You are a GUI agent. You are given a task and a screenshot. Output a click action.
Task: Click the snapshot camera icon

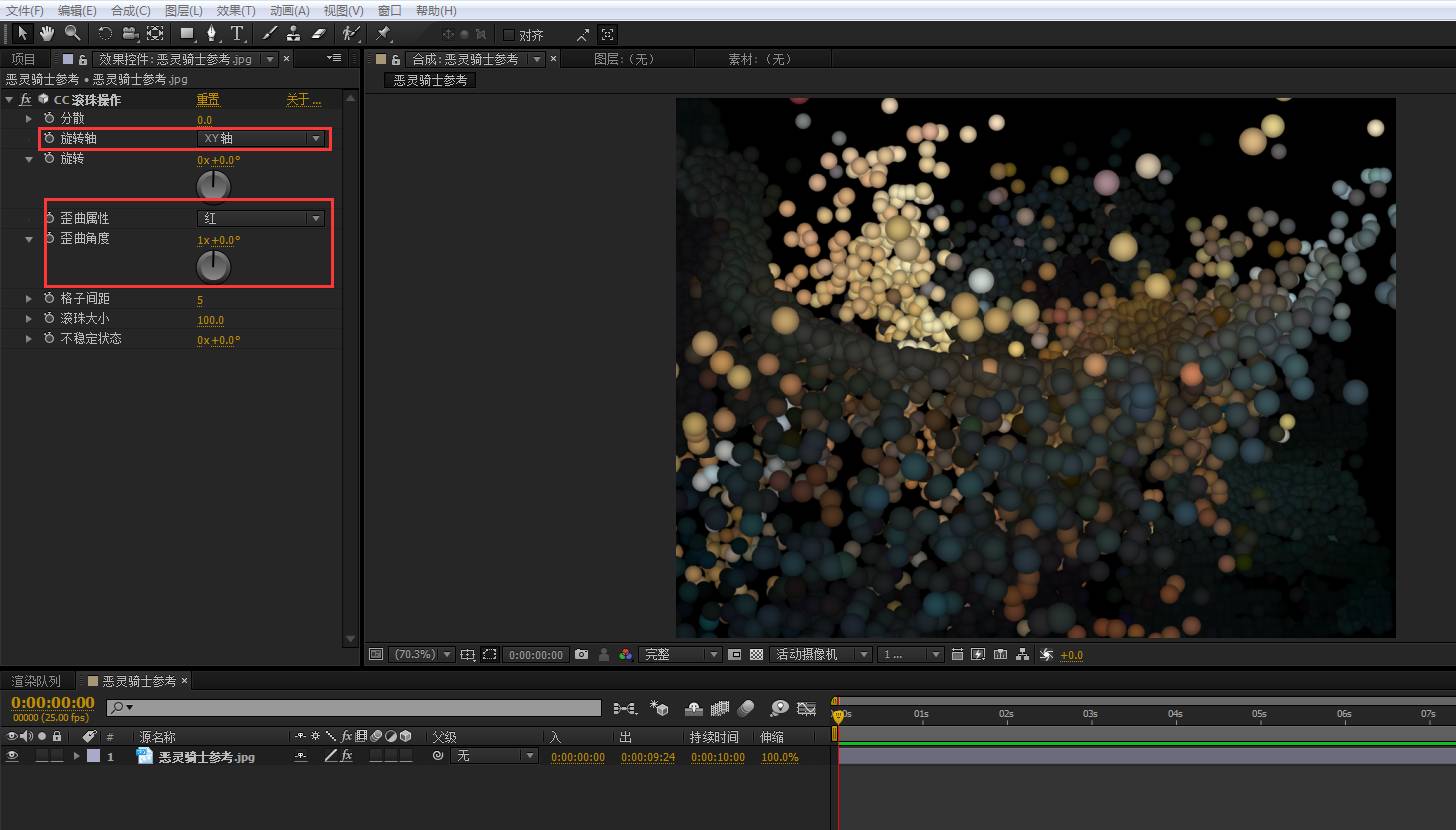point(582,654)
